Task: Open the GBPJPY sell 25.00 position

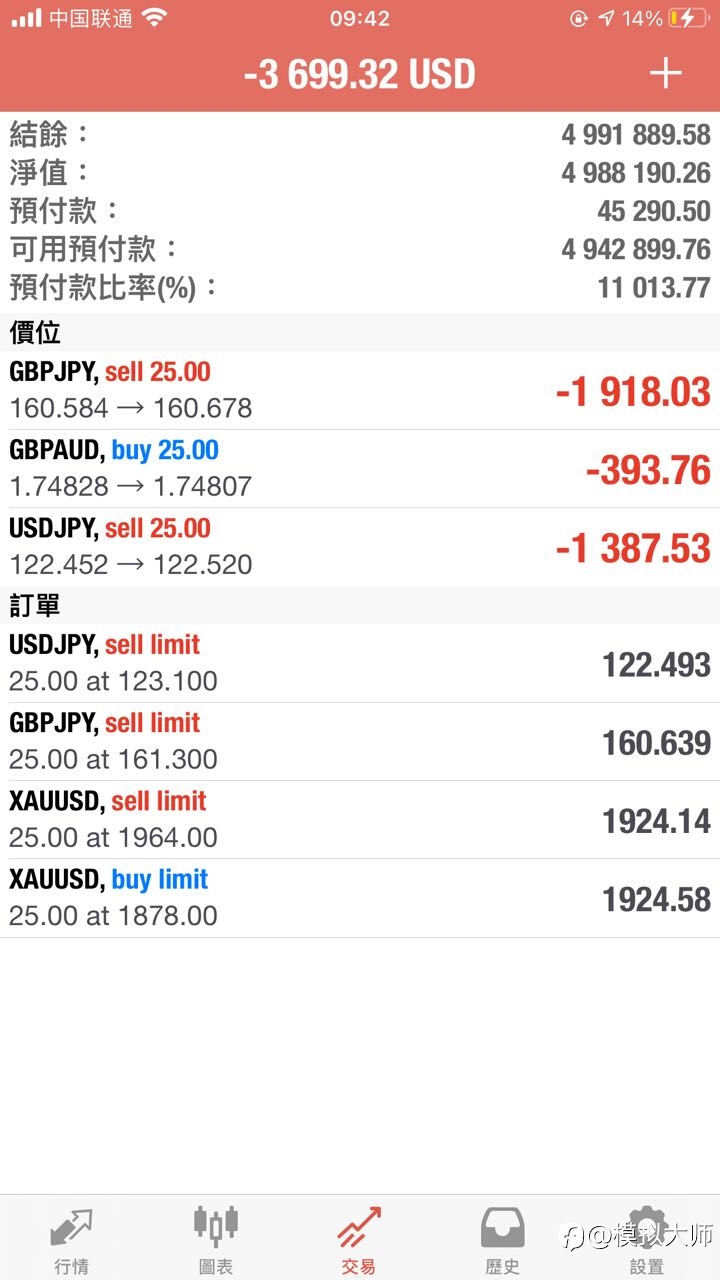Action: [x=360, y=391]
